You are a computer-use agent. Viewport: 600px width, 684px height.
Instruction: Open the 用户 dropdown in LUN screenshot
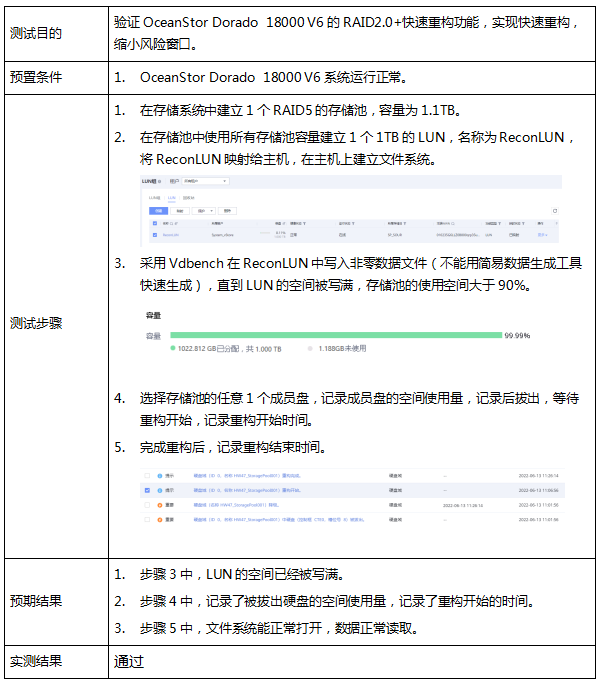pyautogui.click(x=206, y=181)
